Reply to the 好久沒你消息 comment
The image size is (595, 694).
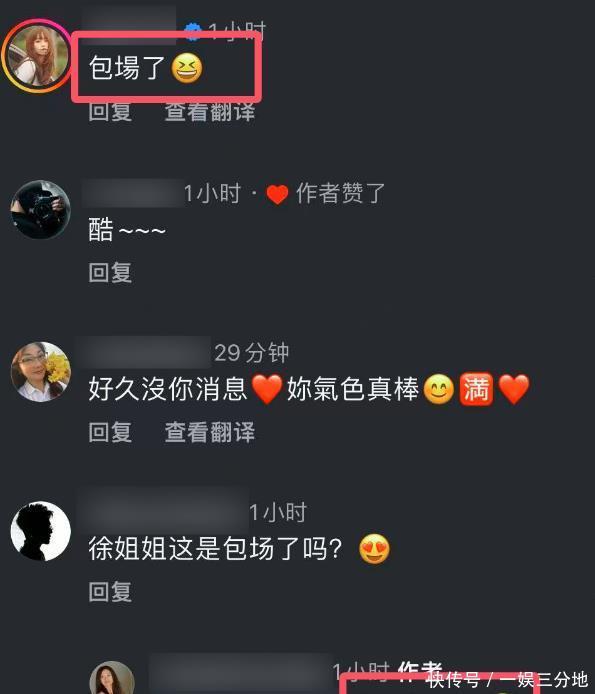click(110, 432)
